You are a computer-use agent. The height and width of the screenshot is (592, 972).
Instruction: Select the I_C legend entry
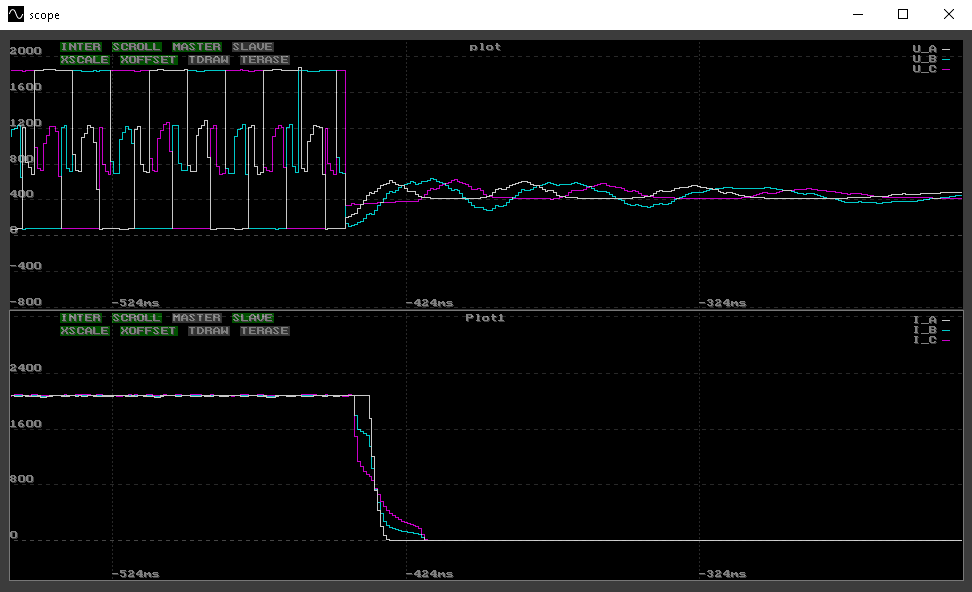tap(931, 340)
